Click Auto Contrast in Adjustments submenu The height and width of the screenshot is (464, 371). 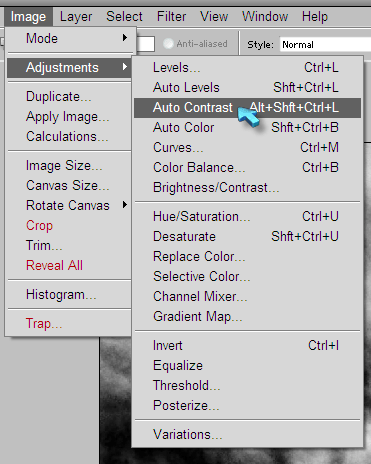247,108
